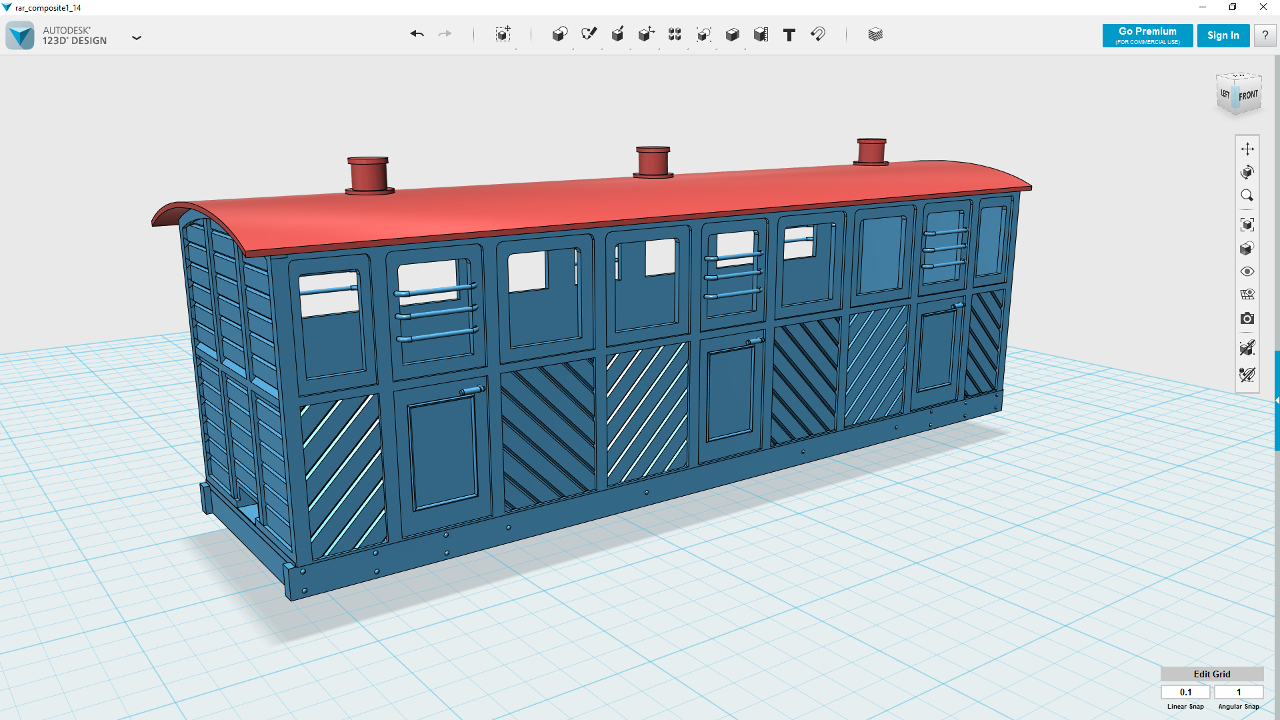The width and height of the screenshot is (1280, 720).
Task: Click the Go Premium button
Action: pyautogui.click(x=1147, y=35)
